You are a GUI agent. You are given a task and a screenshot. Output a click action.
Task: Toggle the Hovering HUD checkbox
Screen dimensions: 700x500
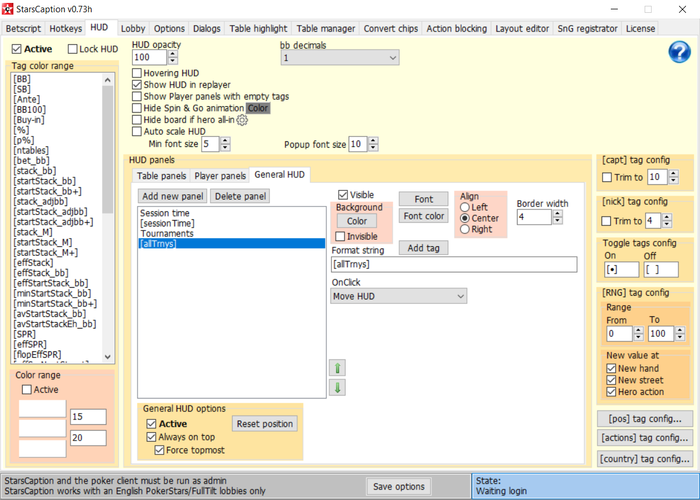(x=138, y=73)
